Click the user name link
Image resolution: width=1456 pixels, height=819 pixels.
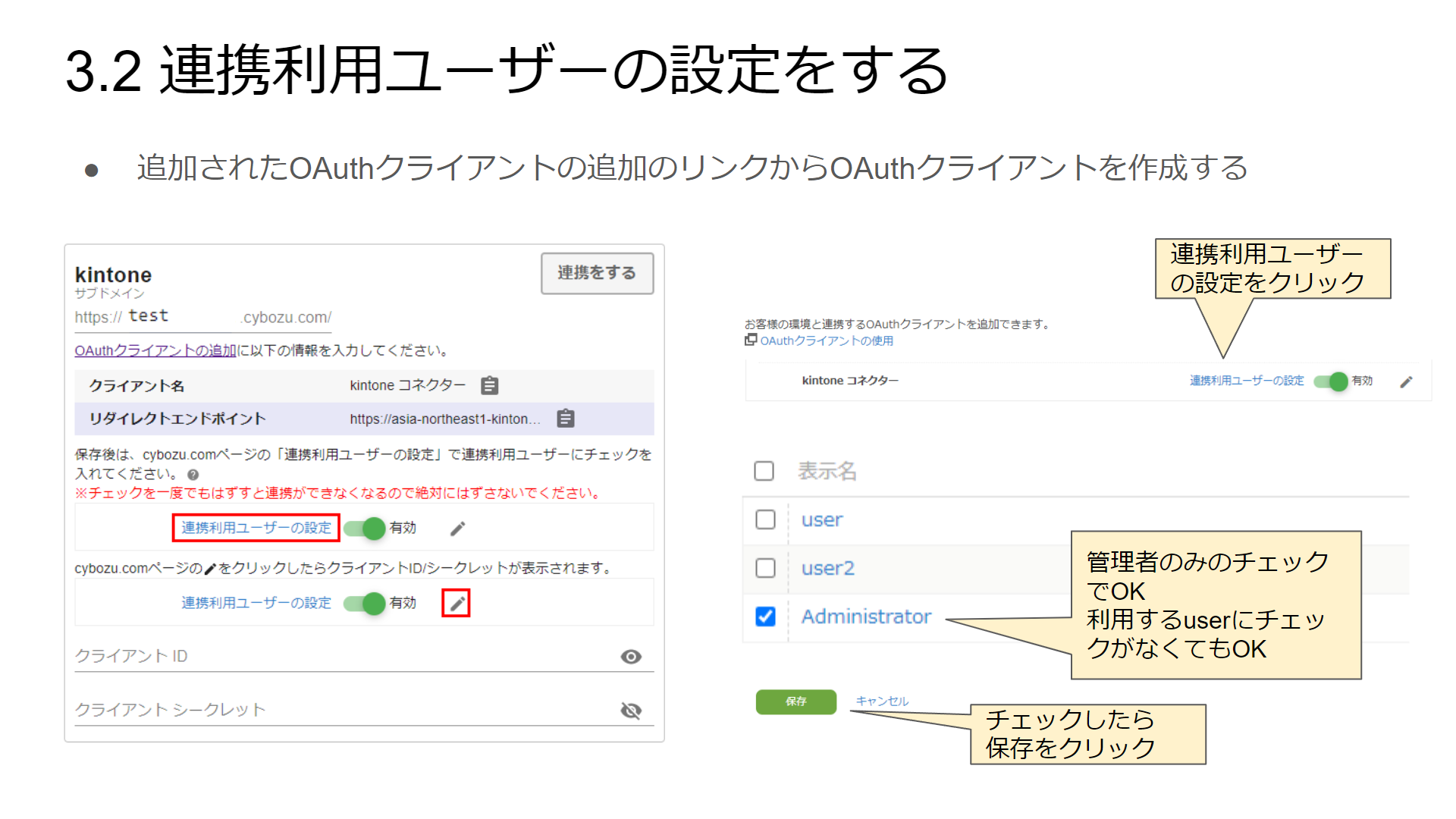point(822,520)
